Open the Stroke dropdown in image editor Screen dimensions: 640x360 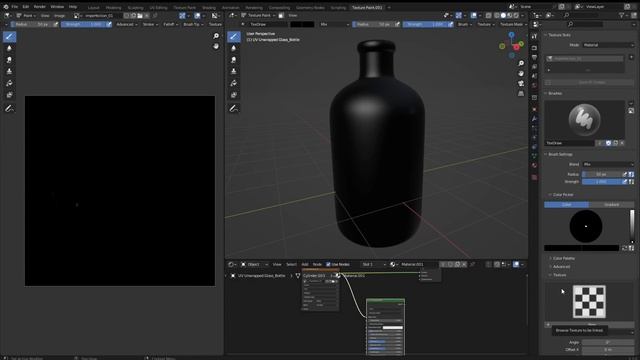pos(150,24)
